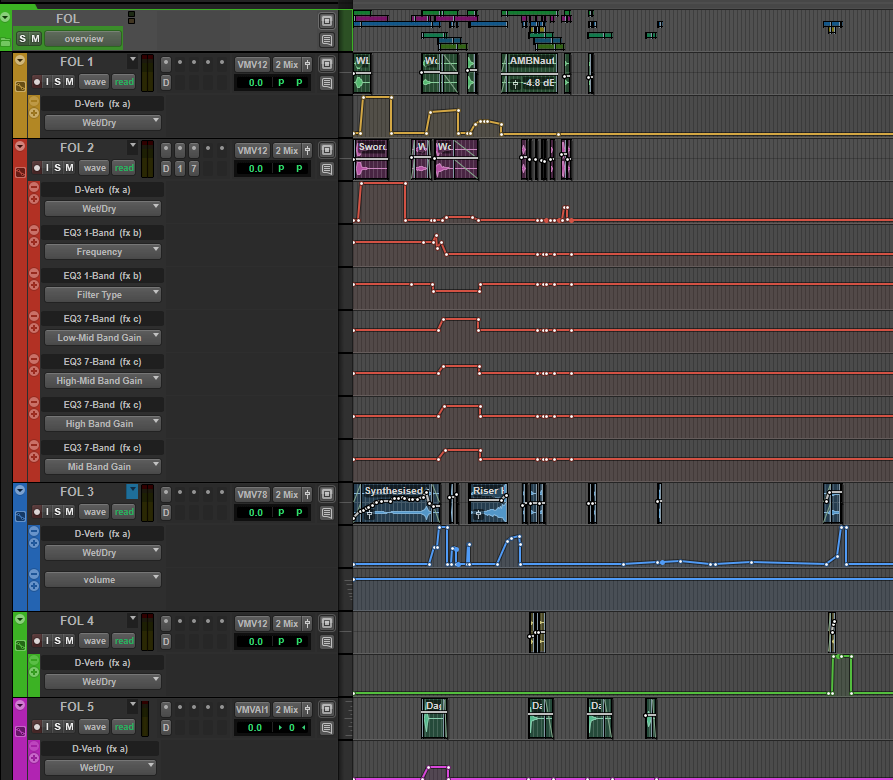Image resolution: width=893 pixels, height=780 pixels.
Task: Add automation lane below FOL 1 D-Verb
Action: [34, 113]
